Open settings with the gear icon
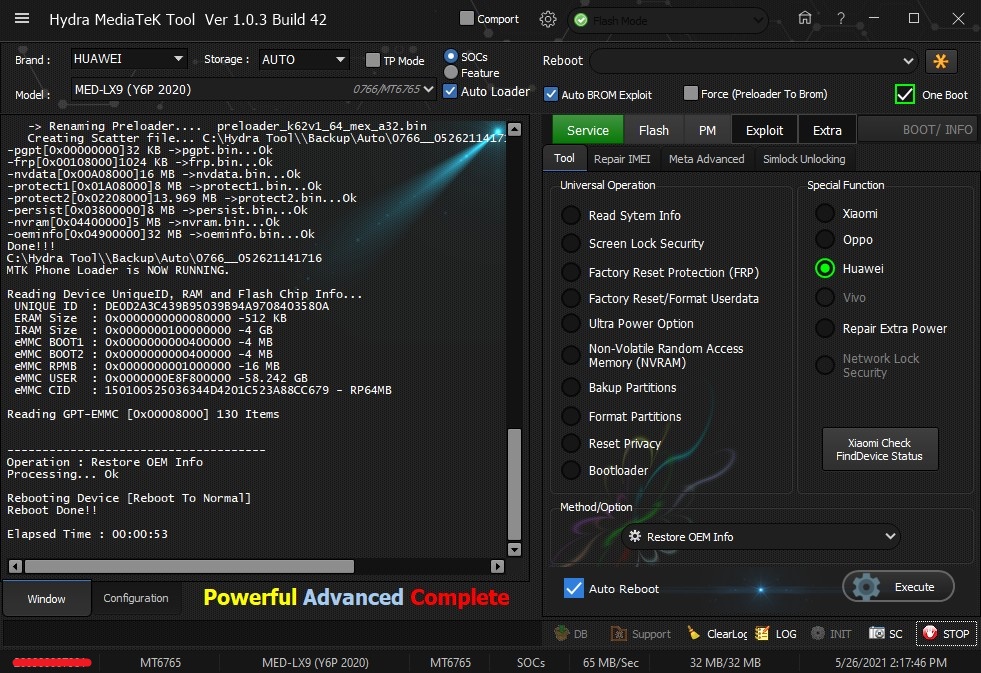 547,19
